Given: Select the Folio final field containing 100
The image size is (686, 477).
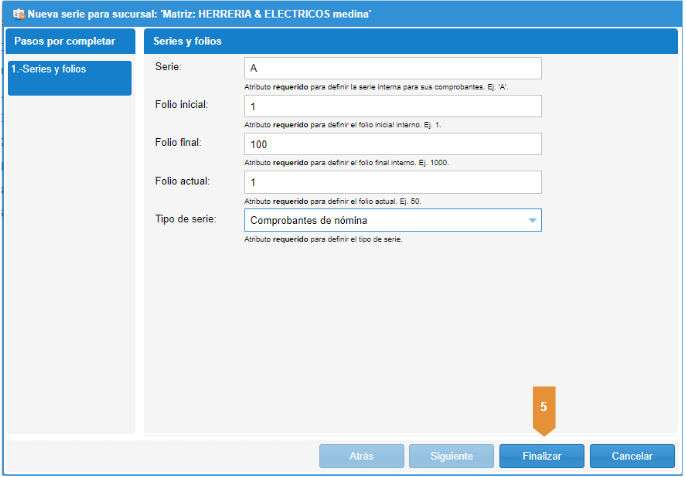Looking at the screenshot, I should [x=392, y=144].
